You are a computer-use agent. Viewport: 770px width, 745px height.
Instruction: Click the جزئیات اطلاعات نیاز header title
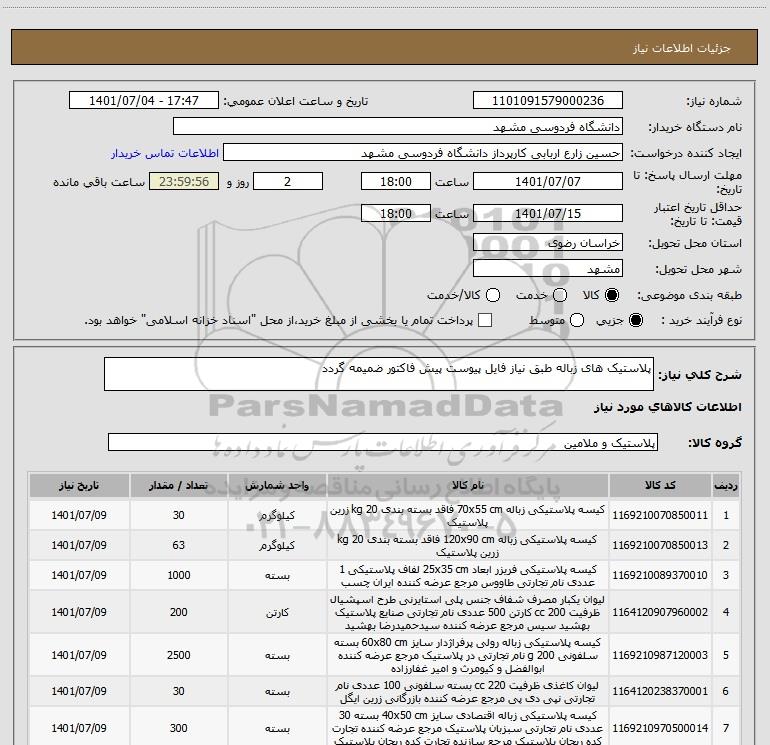click(x=682, y=48)
